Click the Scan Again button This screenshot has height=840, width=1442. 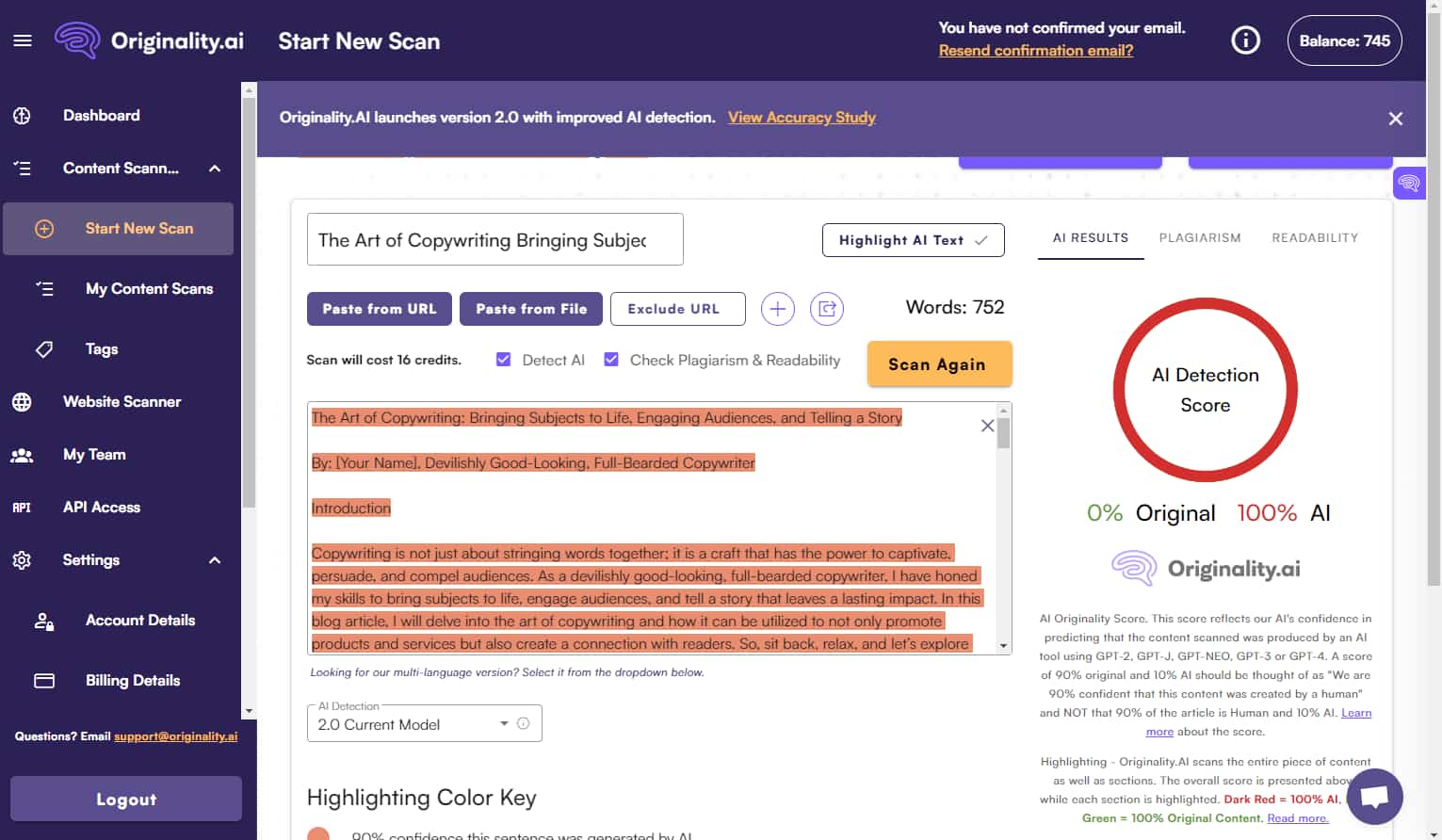click(x=939, y=363)
